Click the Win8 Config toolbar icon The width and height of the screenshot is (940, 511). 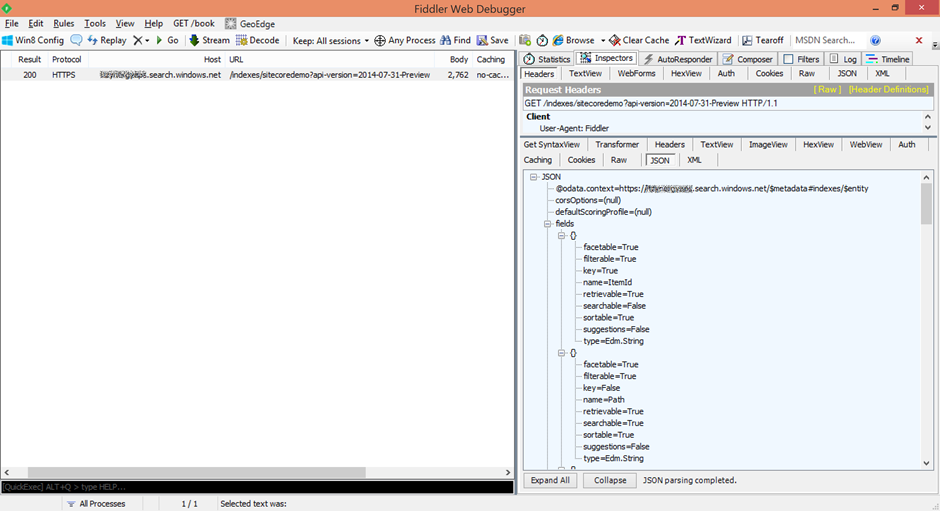[7, 40]
